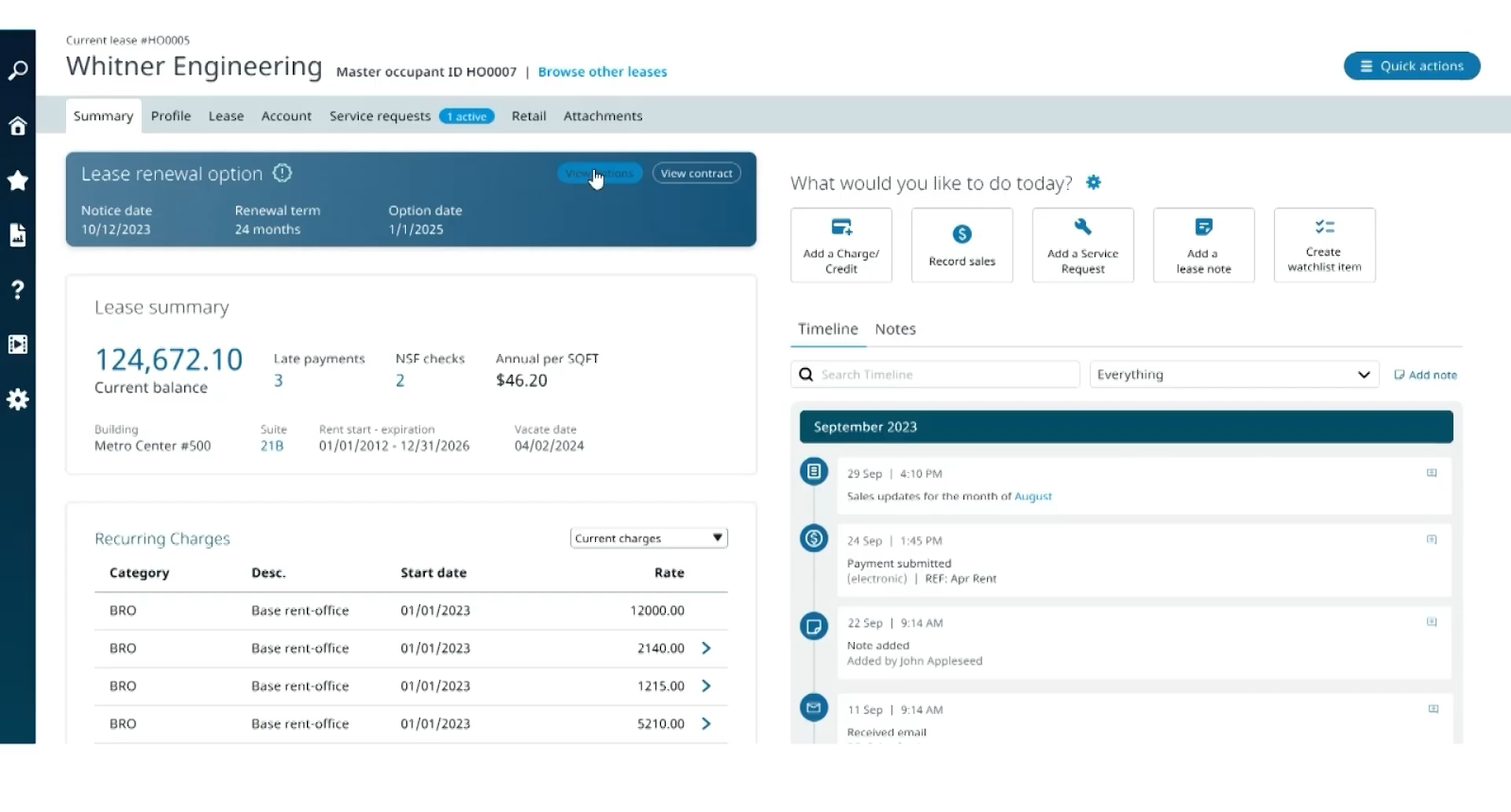Click the Start date column header

click(x=433, y=573)
